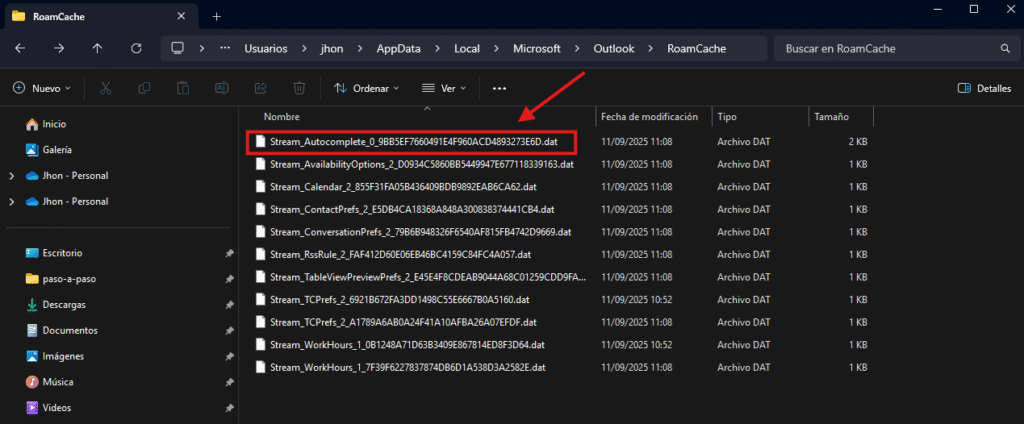Viewport: 1024px width, 424px height.
Task: Click the Share icon in toolbar
Action: pos(261,88)
